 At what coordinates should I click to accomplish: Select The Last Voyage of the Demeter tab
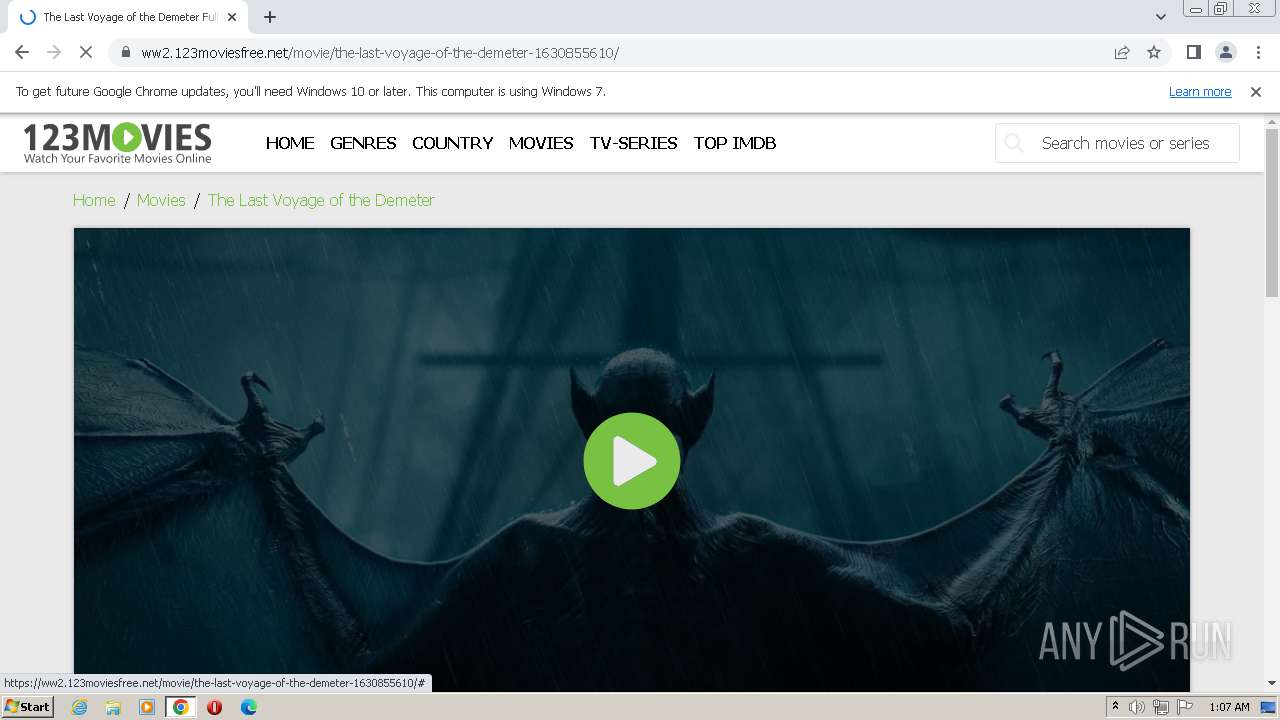click(128, 17)
